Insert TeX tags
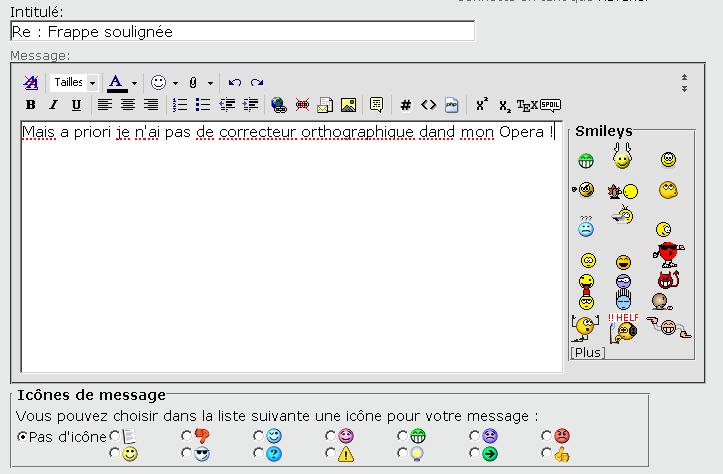 (x=527, y=106)
